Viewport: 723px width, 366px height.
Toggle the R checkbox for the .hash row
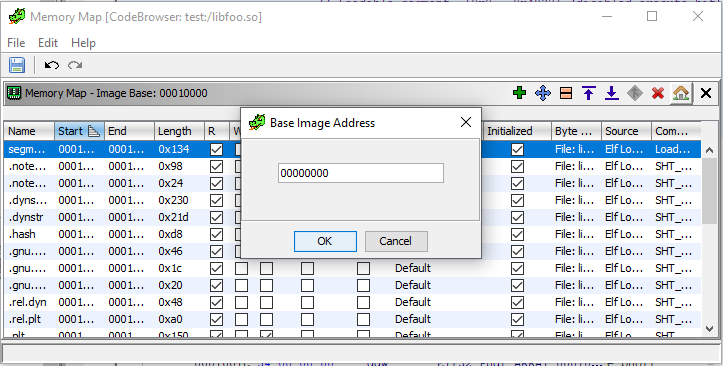pyautogui.click(x=216, y=234)
